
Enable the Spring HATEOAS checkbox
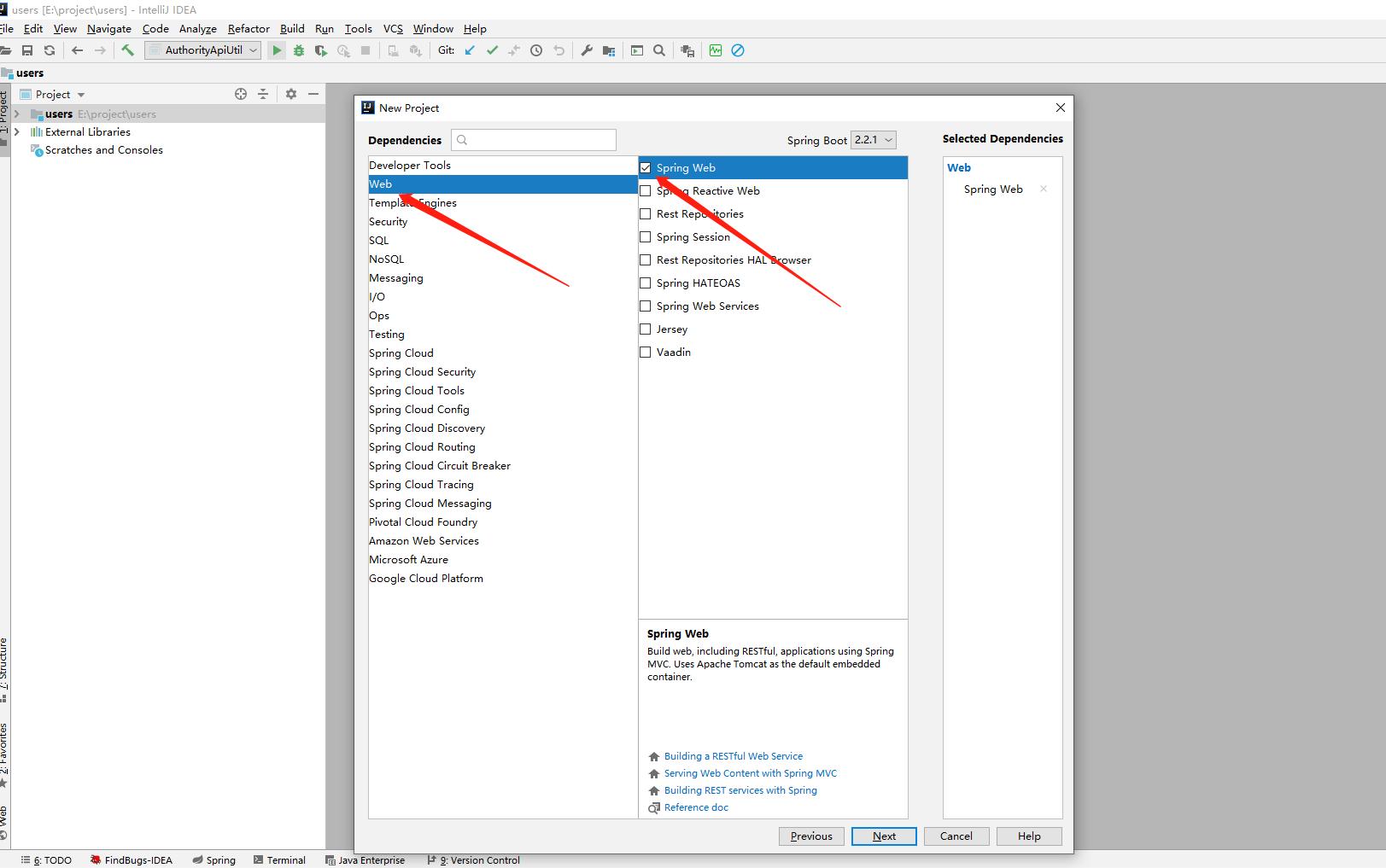(646, 283)
